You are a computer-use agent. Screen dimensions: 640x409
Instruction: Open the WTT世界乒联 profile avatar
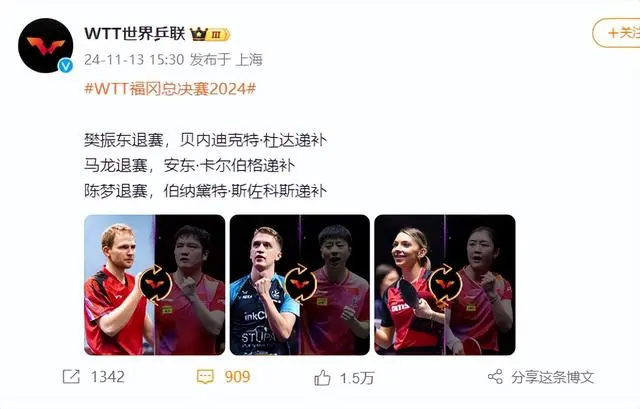pos(45,45)
